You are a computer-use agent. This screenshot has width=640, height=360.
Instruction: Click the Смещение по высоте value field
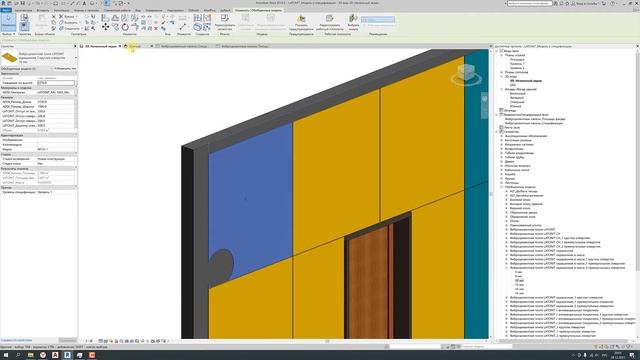pyautogui.click(x=56, y=83)
